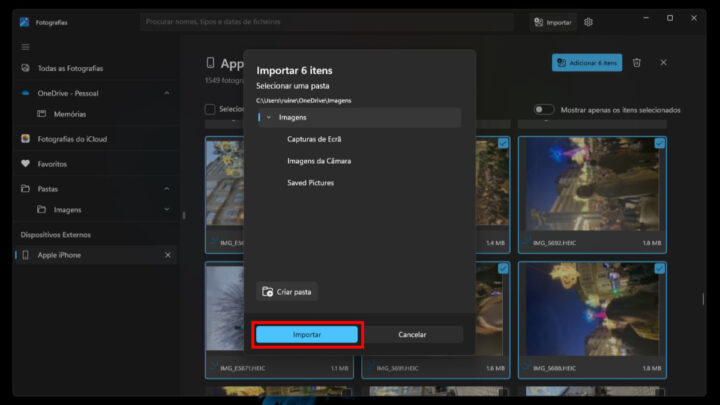Open OneDrive - Pessoal section
Image resolution: width=720 pixels, height=405 pixels.
pos(96,93)
